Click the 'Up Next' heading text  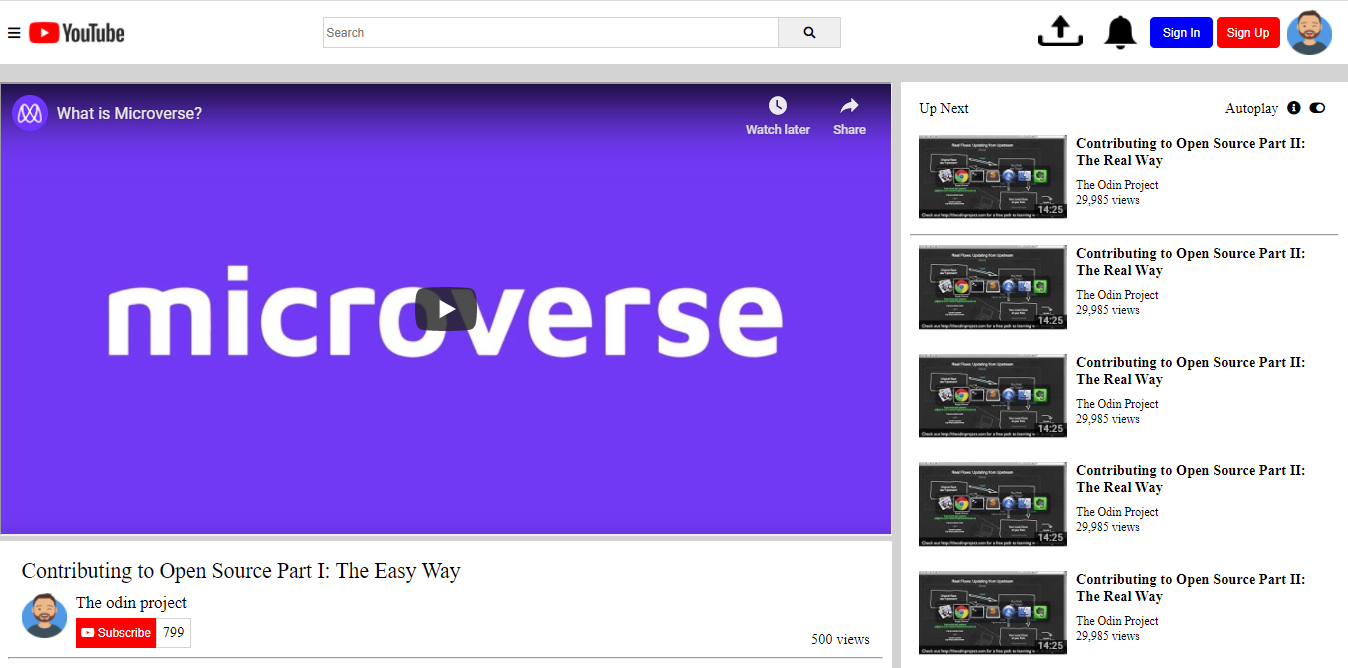(x=944, y=108)
